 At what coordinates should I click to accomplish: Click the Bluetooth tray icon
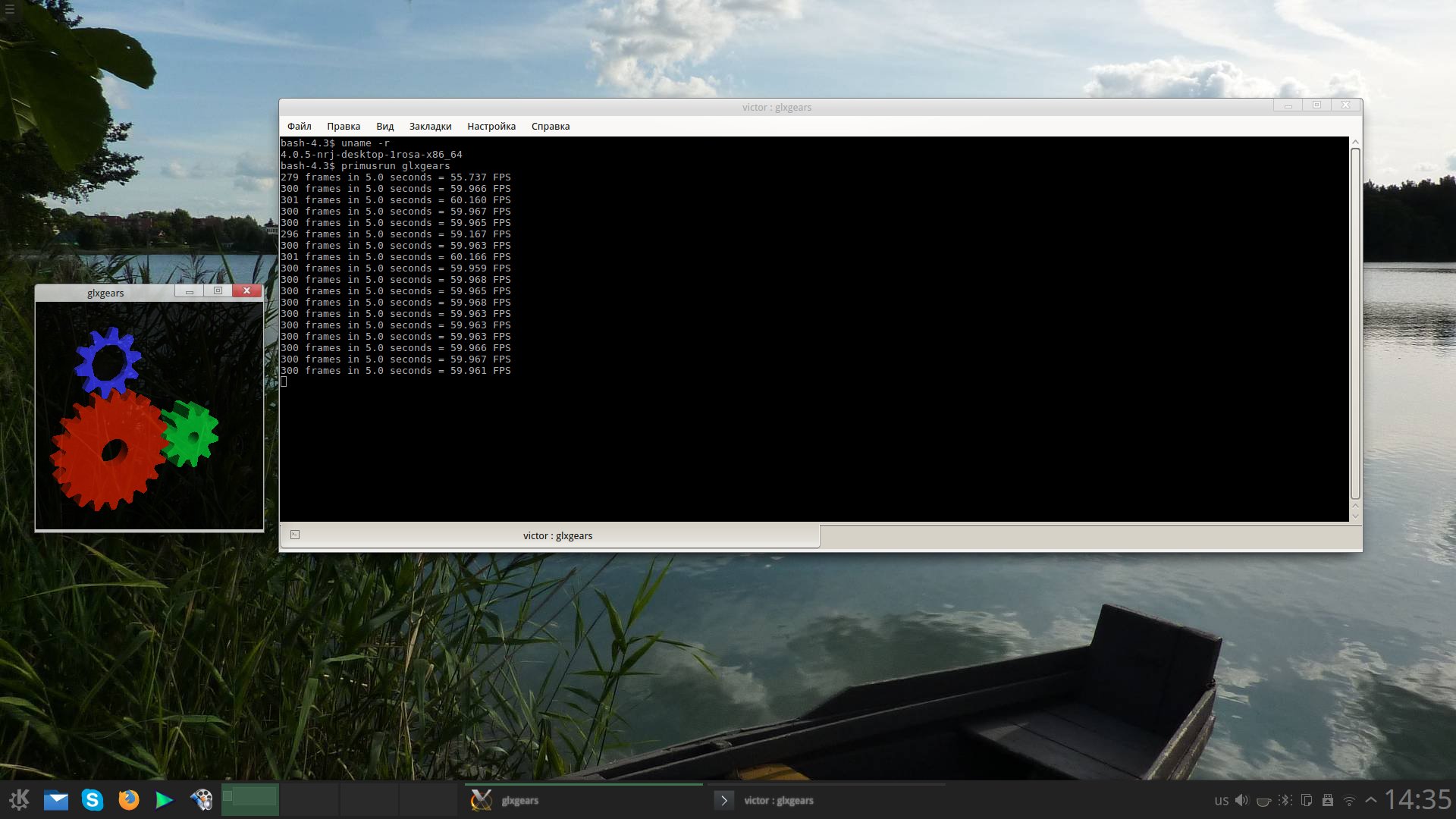click(x=1285, y=800)
